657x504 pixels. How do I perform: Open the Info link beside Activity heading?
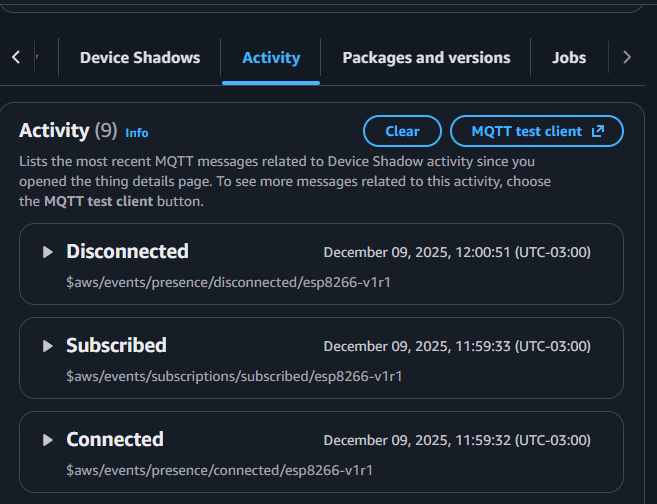(x=137, y=133)
